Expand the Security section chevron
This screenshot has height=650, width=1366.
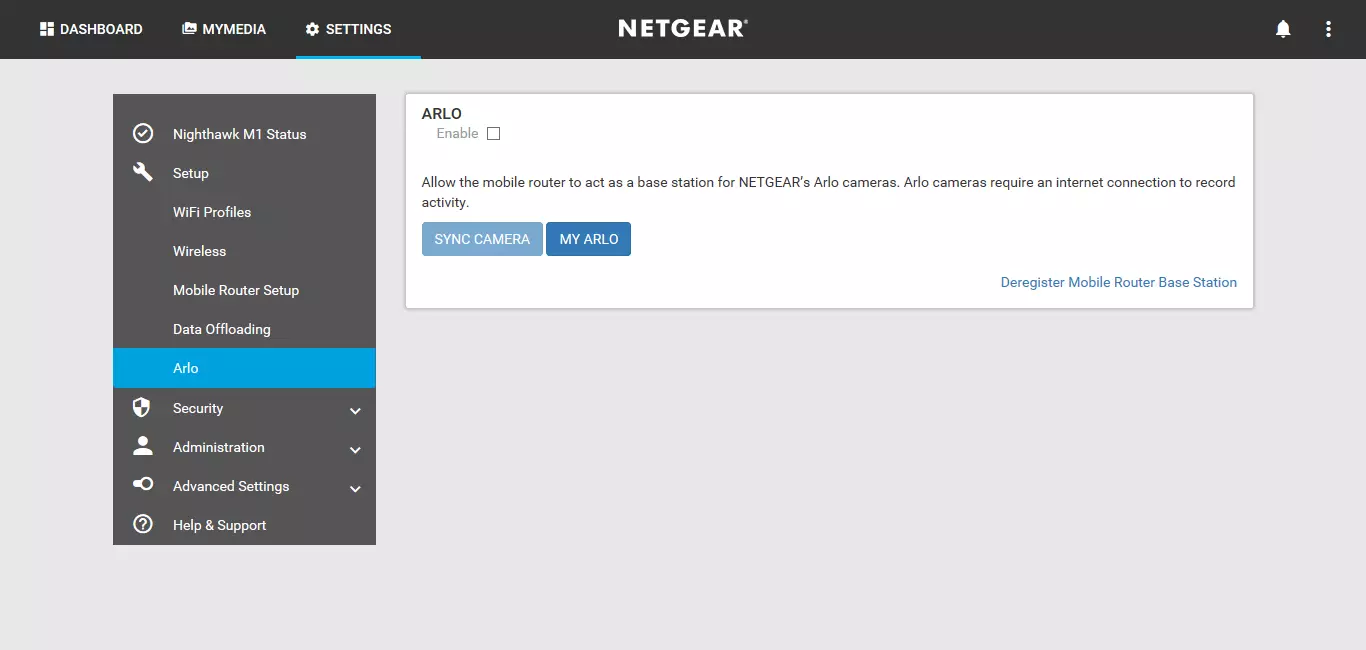pos(355,410)
